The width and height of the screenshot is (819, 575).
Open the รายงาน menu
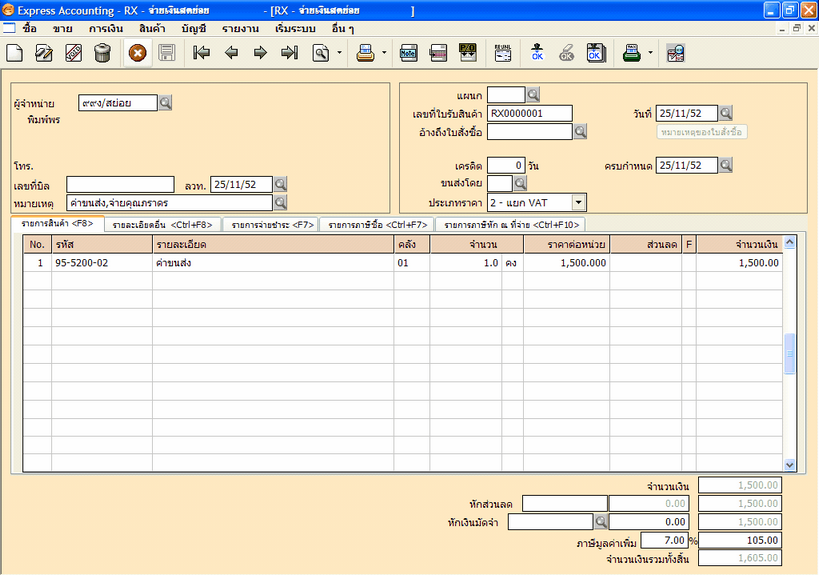[247, 29]
